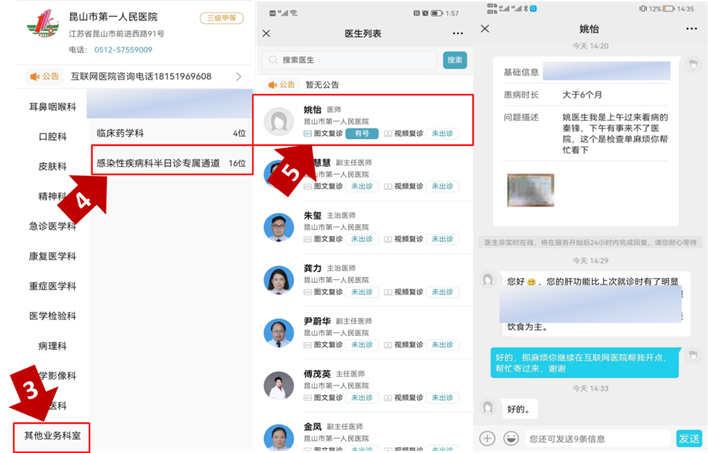708x453 pixels.
Task: Select the 其他业务科室 category
Action: (x=52, y=436)
